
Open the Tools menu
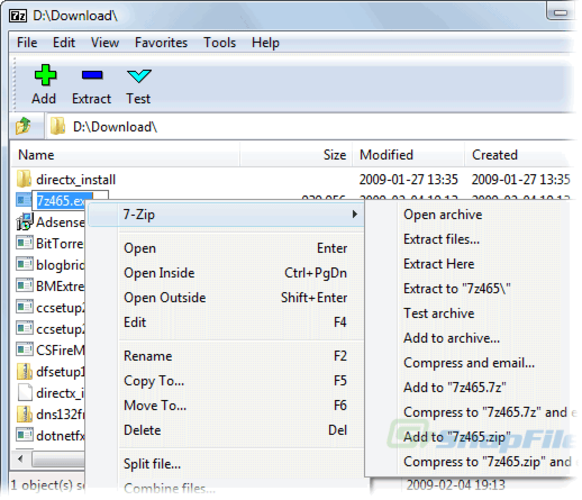220,42
